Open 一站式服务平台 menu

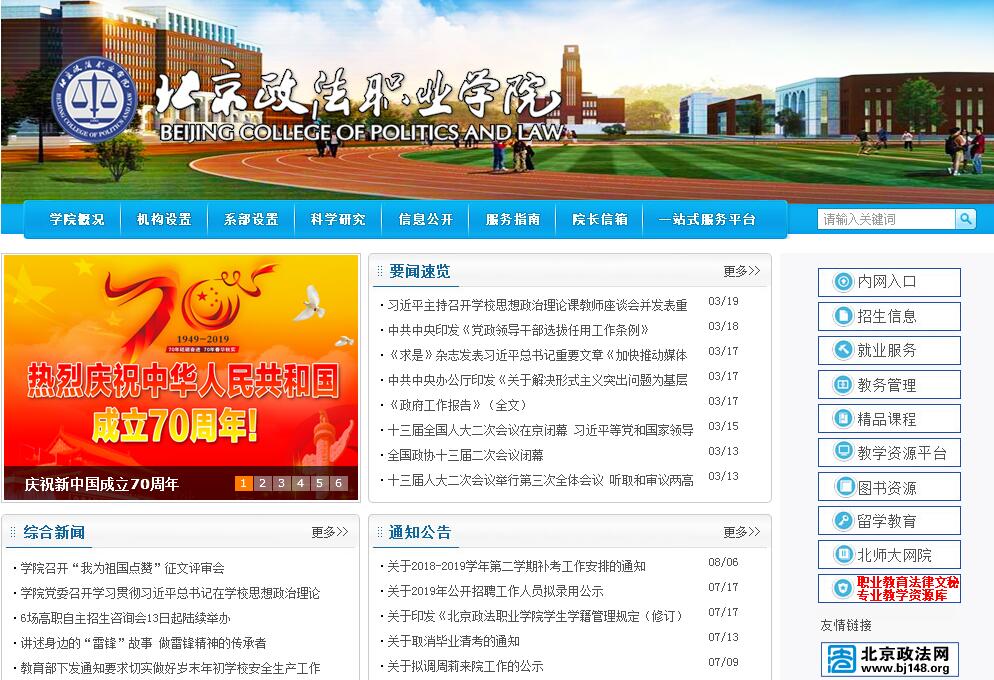[707, 219]
